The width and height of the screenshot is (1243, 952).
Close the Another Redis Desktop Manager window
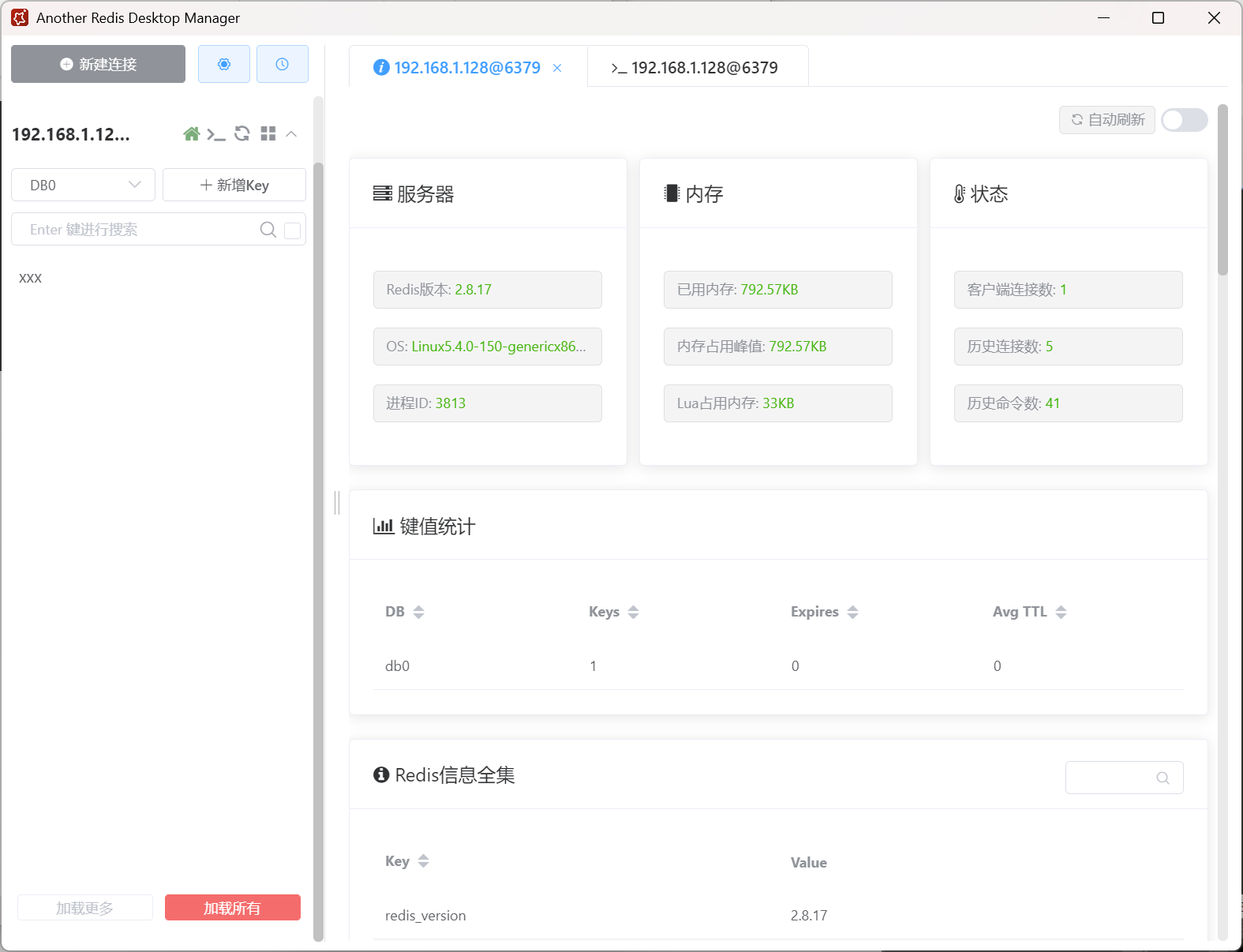(1214, 17)
